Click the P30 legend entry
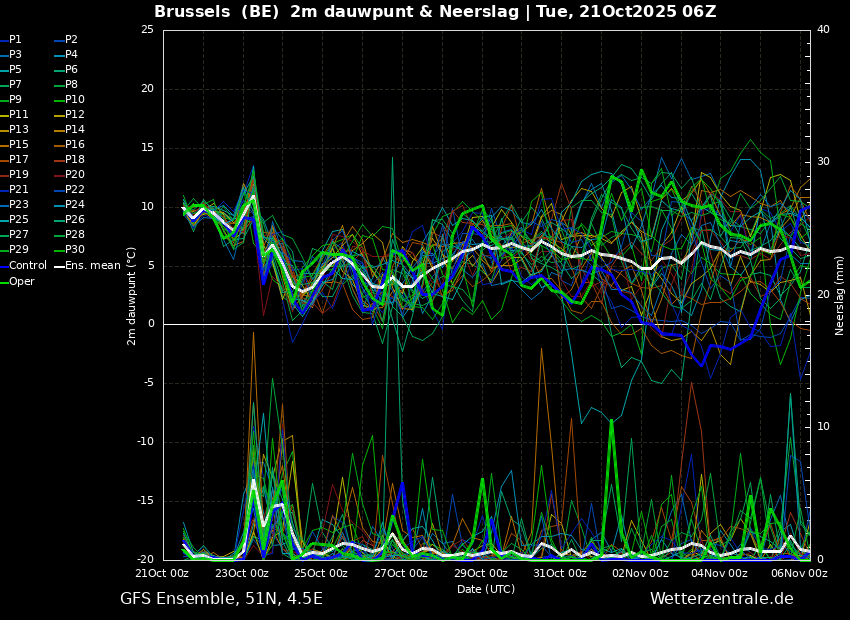The width and height of the screenshot is (850, 620). tap(75, 250)
